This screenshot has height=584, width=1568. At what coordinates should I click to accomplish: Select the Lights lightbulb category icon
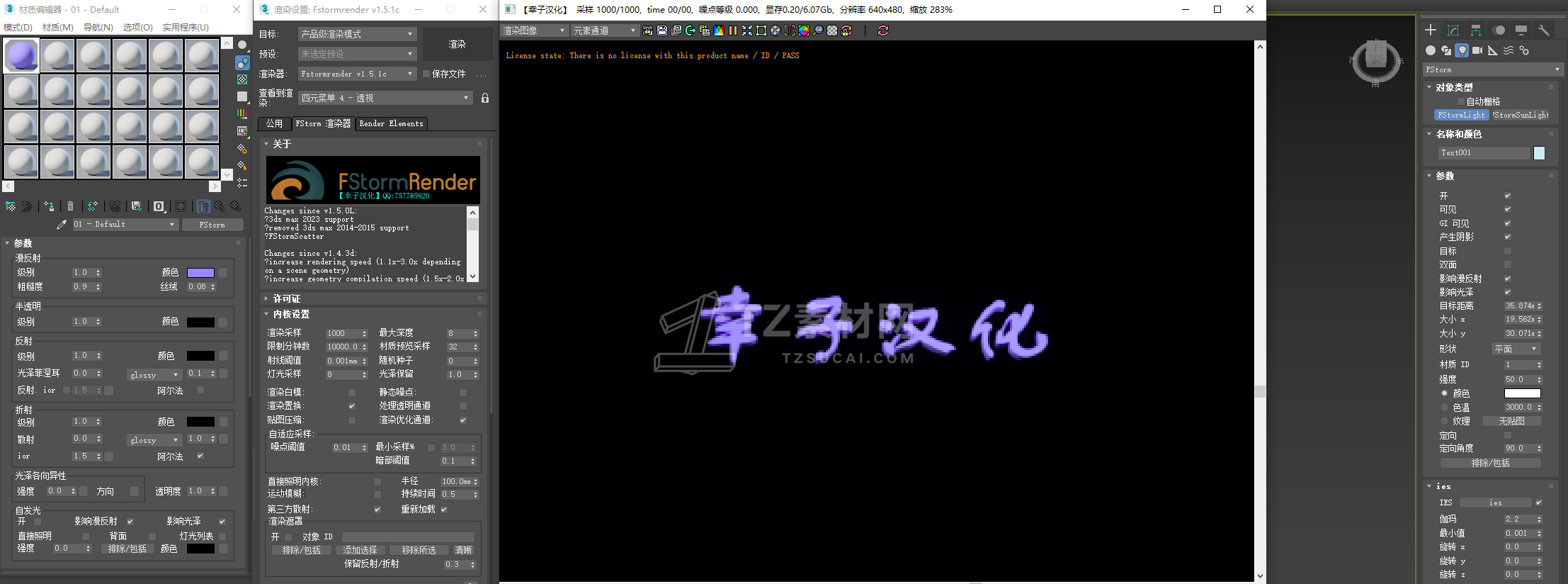(x=1462, y=50)
